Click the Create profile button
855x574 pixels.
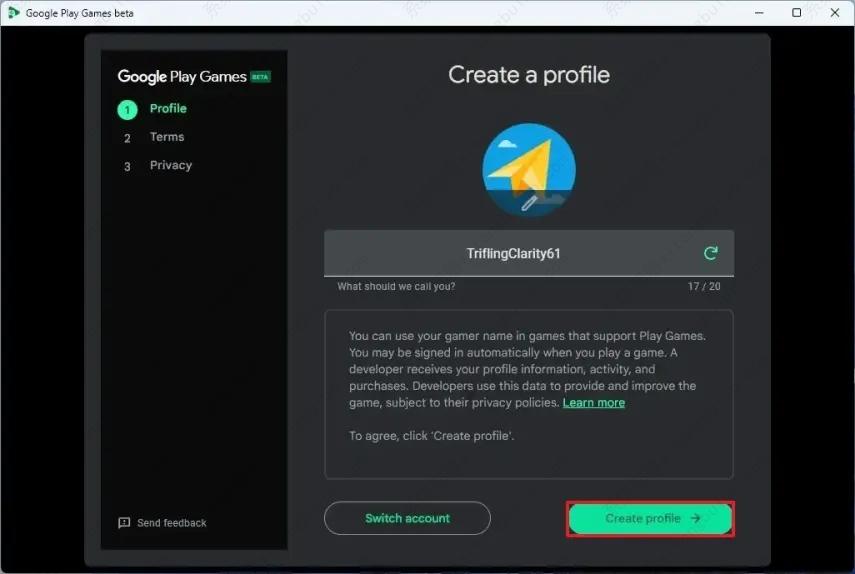pyautogui.click(x=650, y=518)
